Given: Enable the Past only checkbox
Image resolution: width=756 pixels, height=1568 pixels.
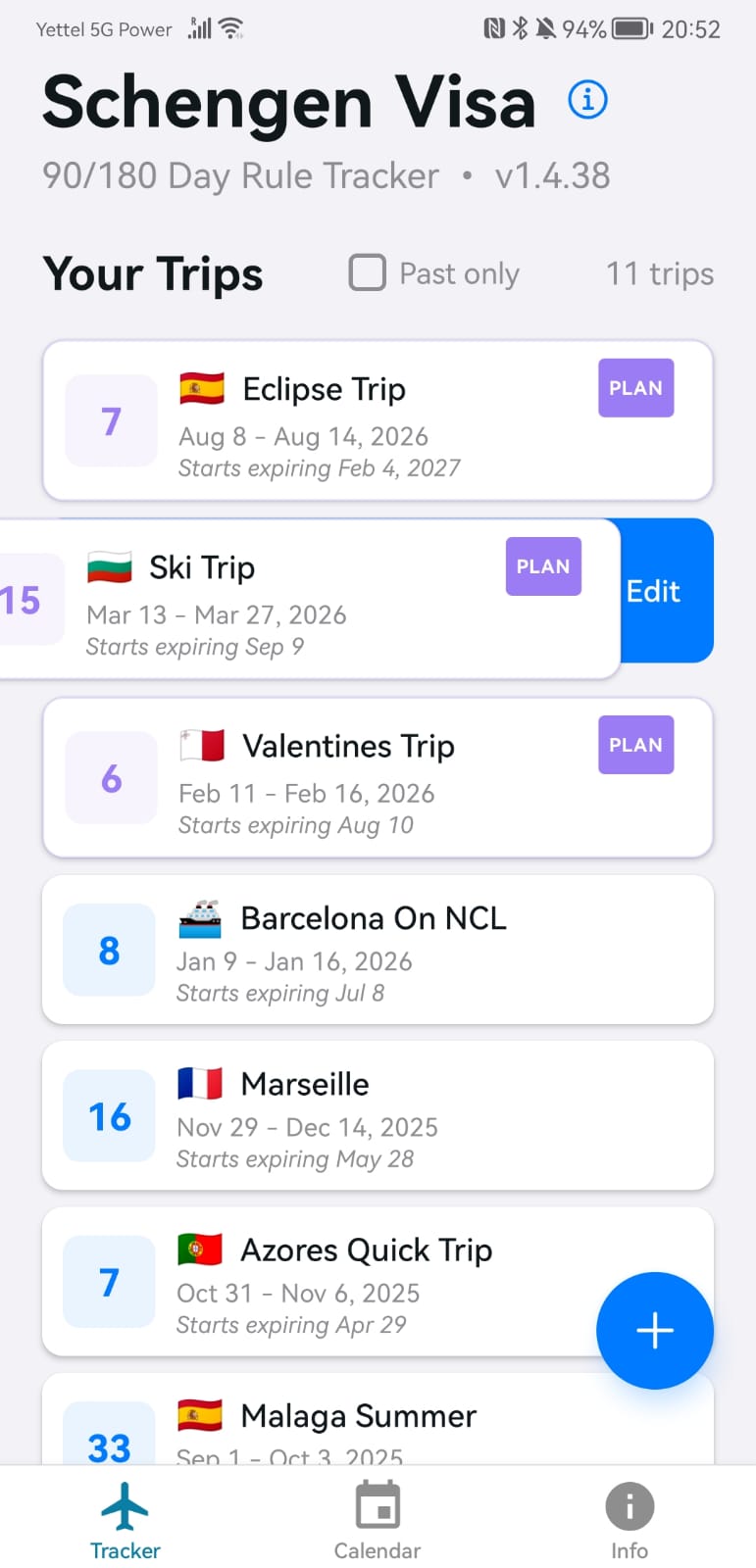Looking at the screenshot, I should click(x=368, y=272).
